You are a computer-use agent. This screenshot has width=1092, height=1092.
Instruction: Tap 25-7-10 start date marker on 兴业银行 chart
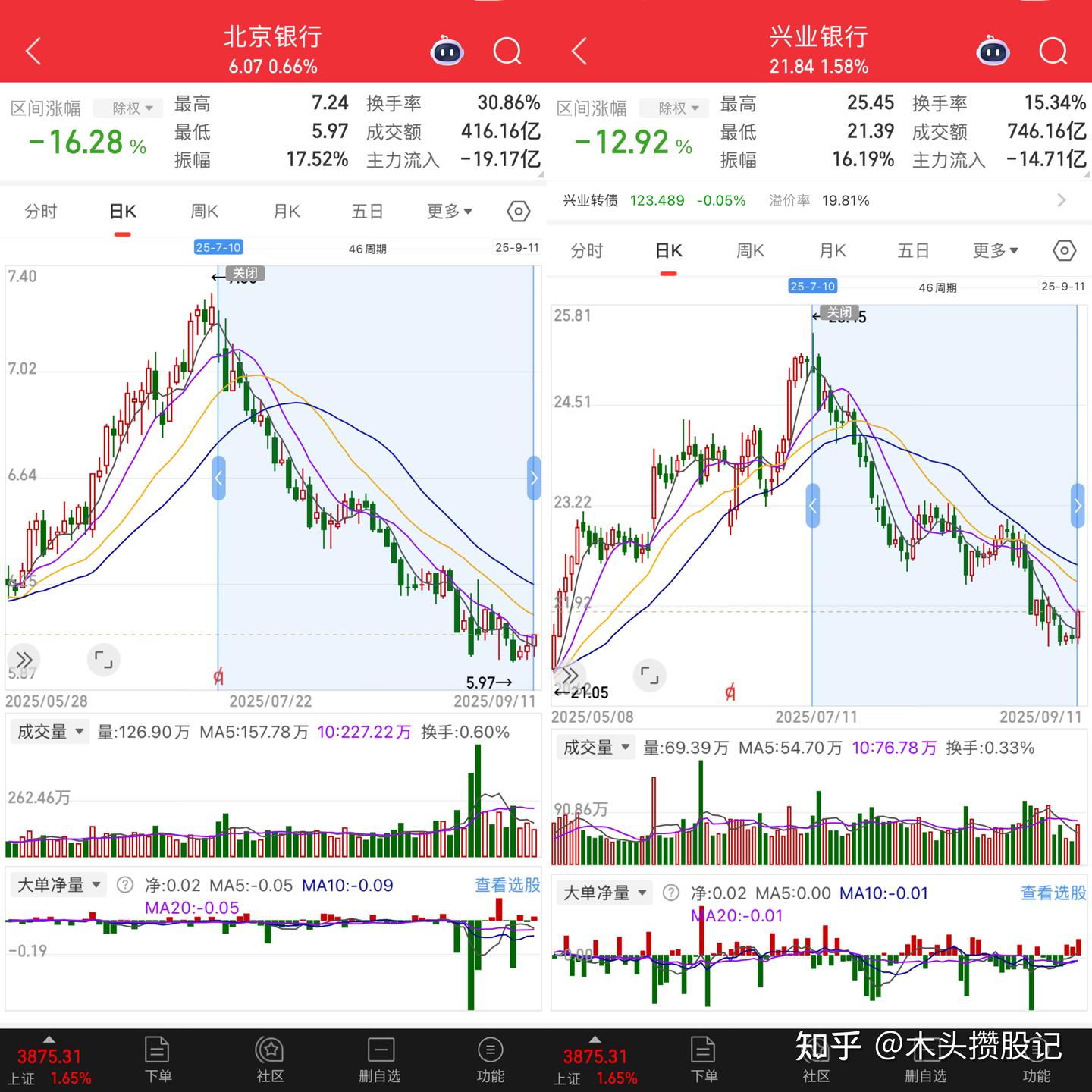pos(812,286)
